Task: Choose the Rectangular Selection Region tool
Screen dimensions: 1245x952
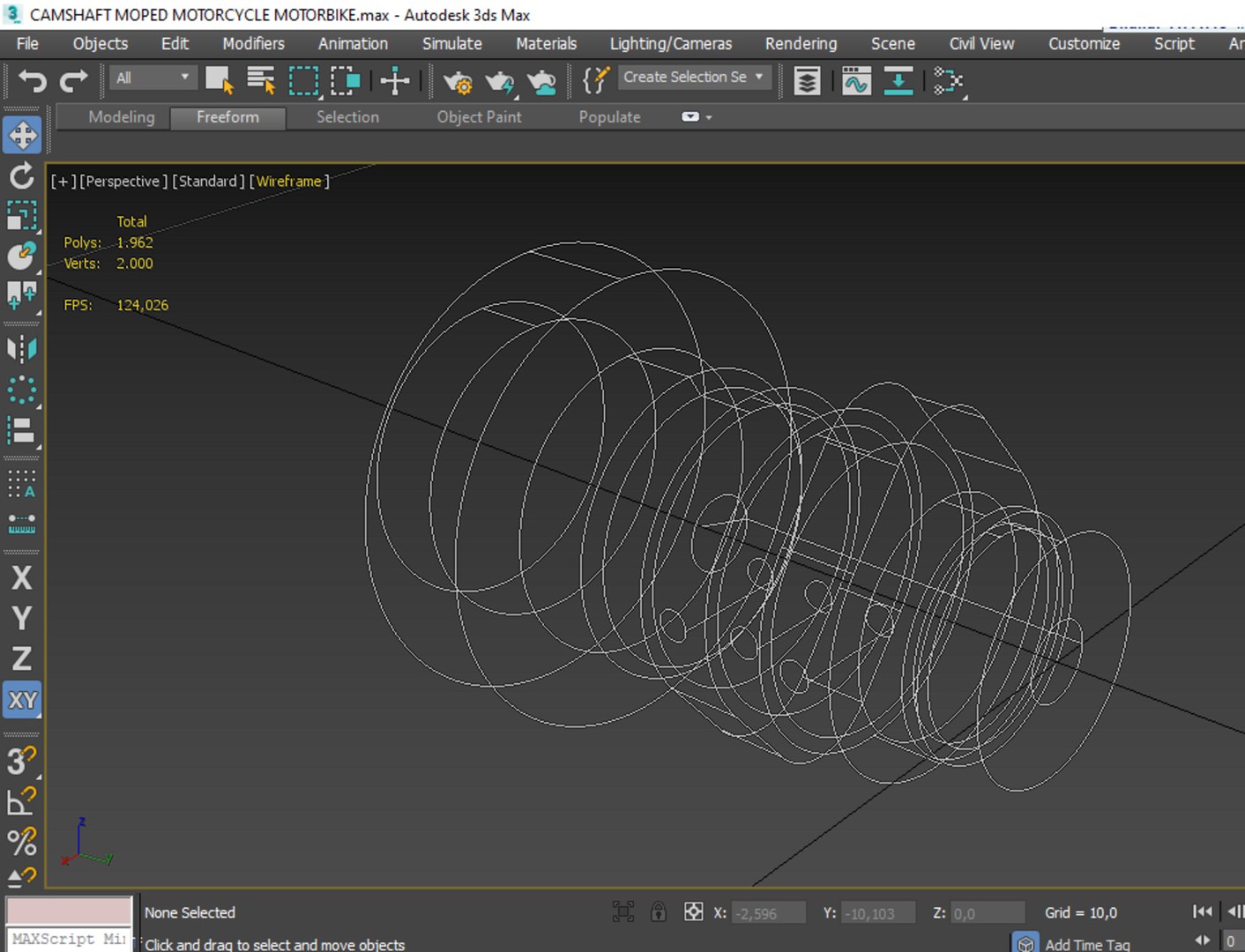Action: (x=303, y=81)
